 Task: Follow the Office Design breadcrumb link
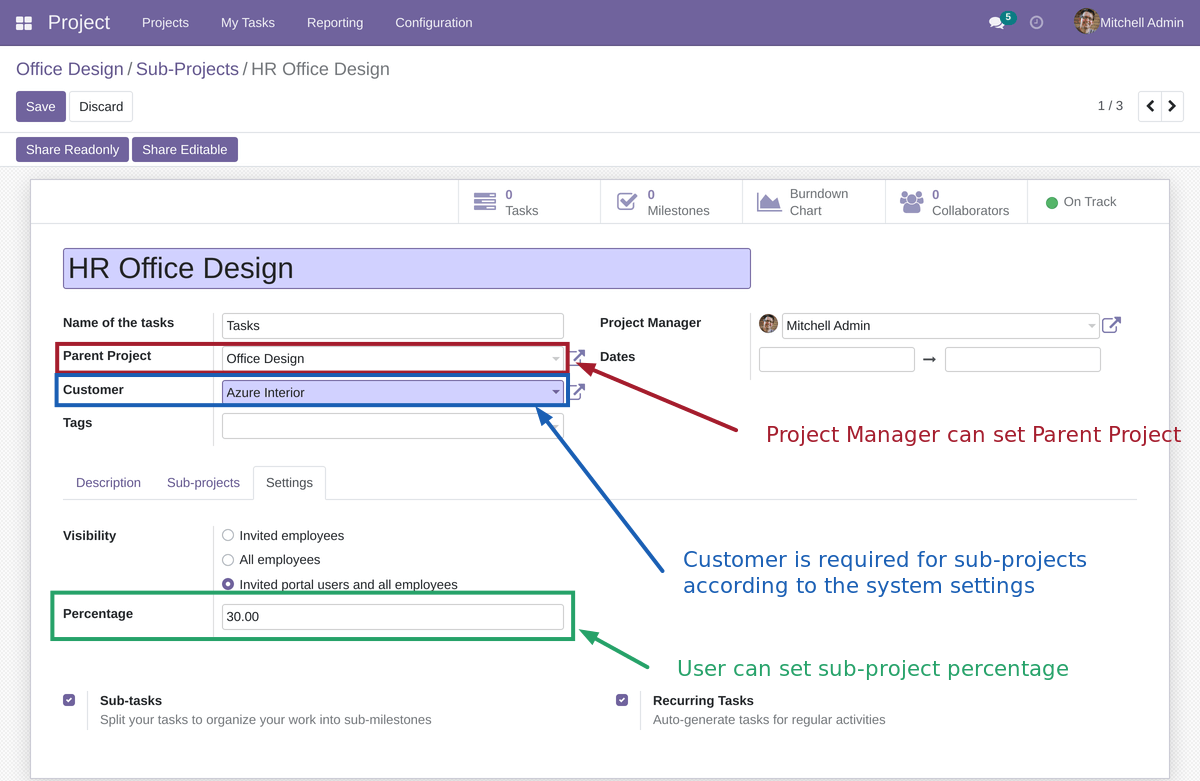click(69, 69)
